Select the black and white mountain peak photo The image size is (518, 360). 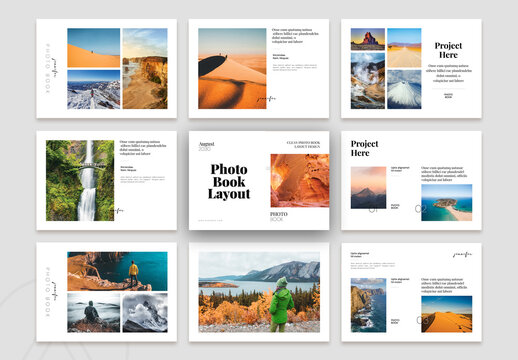tap(145, 313)
